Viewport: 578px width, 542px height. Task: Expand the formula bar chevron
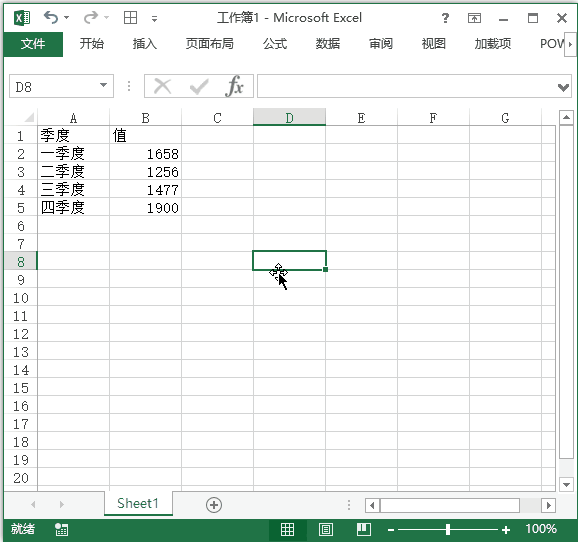click(563, 87)
